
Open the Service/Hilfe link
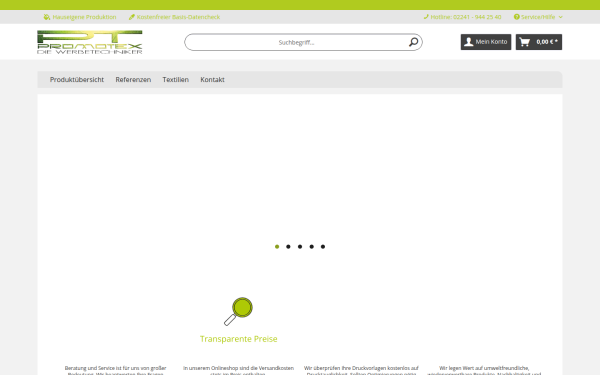pyautogui.click(x=538, y=17)
